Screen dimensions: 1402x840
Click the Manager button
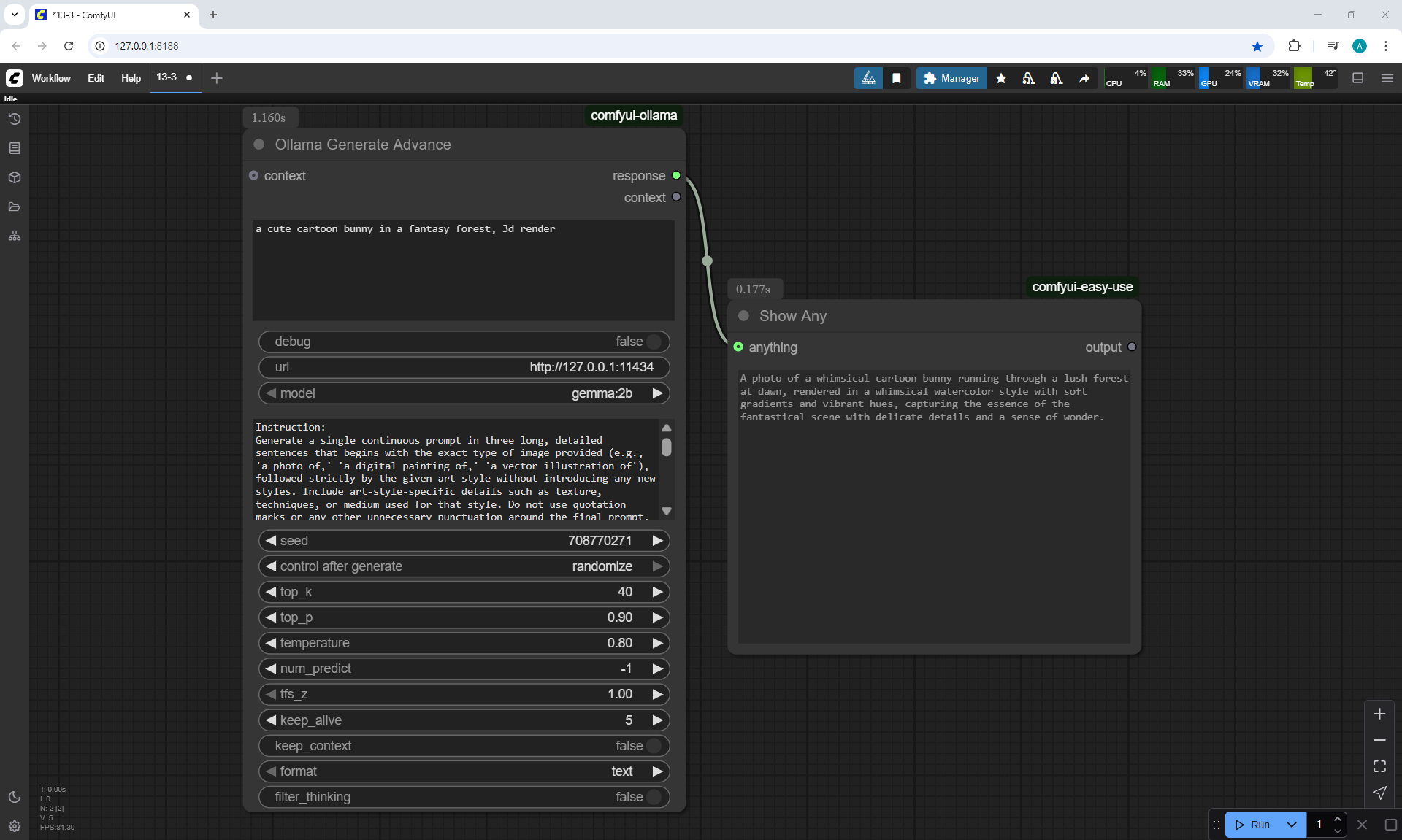951,78
